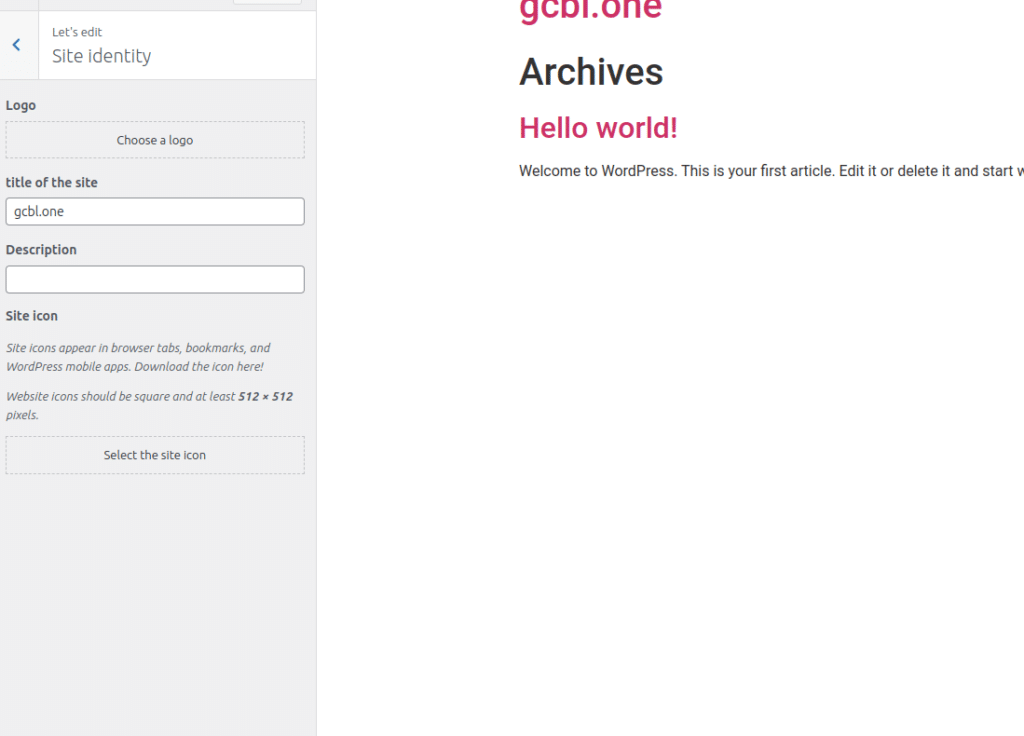
Task: Click the bold 512 × 512 size text
Action: 265,397
